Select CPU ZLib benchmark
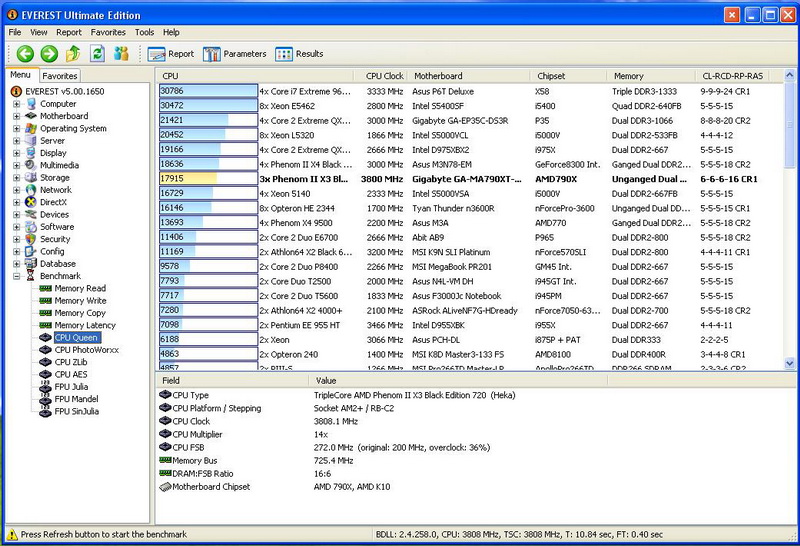Viewport: 800px width, 546px height. click(70, 362)
